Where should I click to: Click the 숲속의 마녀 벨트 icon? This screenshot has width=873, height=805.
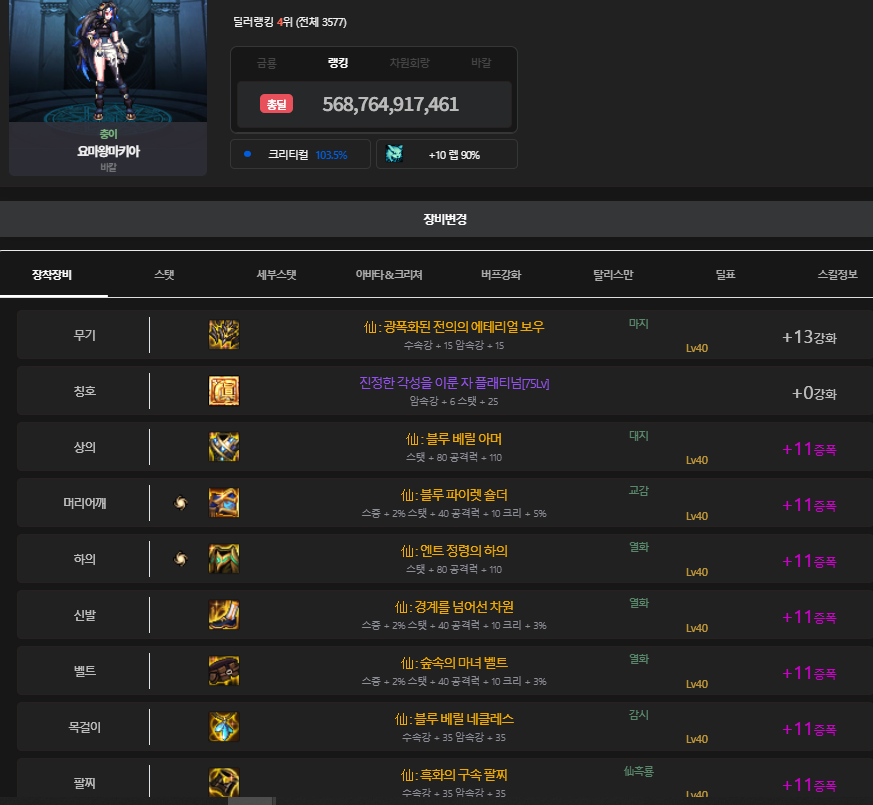tap(223, 671)
